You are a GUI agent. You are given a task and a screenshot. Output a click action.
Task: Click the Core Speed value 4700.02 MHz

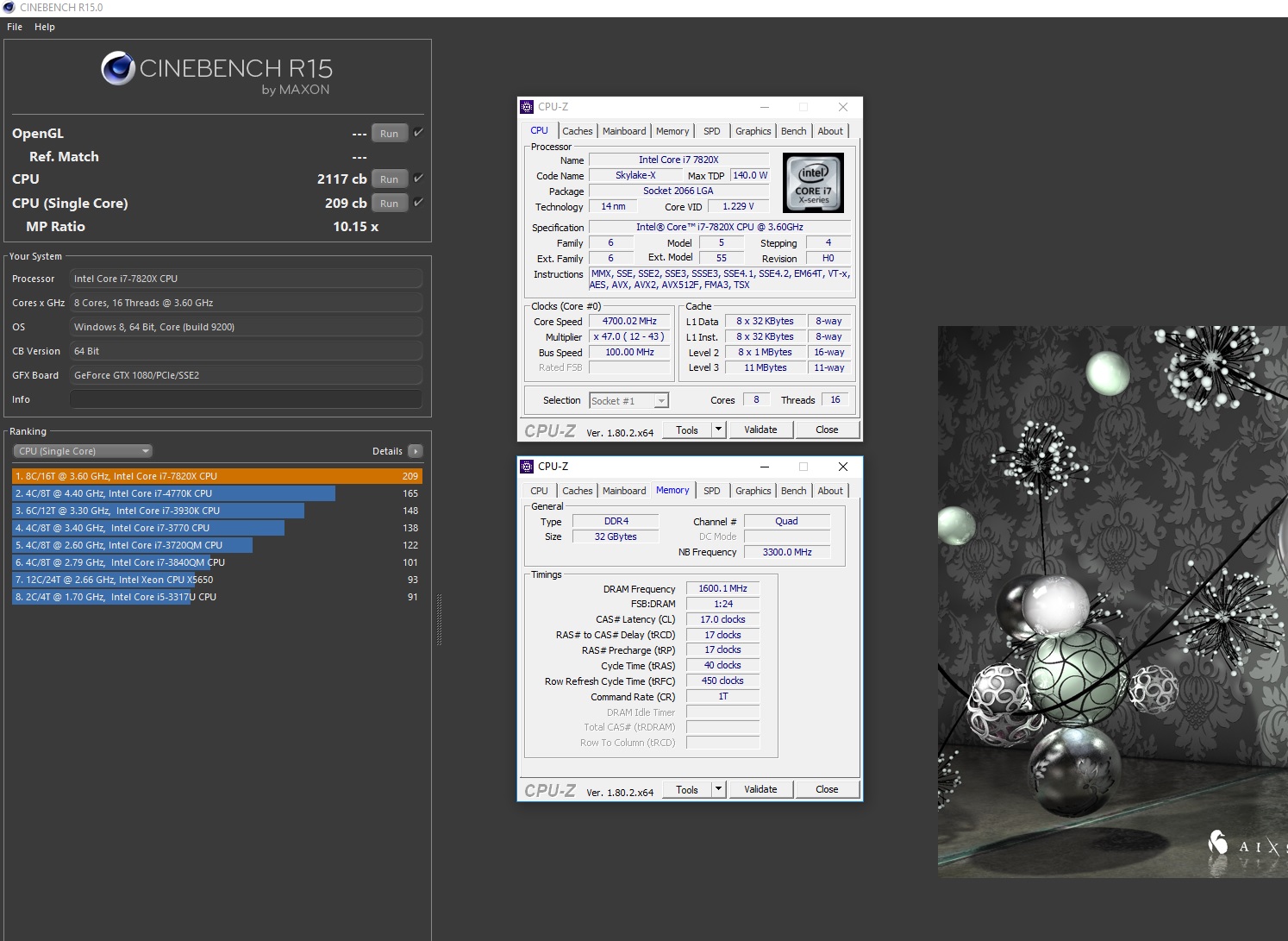629,321
